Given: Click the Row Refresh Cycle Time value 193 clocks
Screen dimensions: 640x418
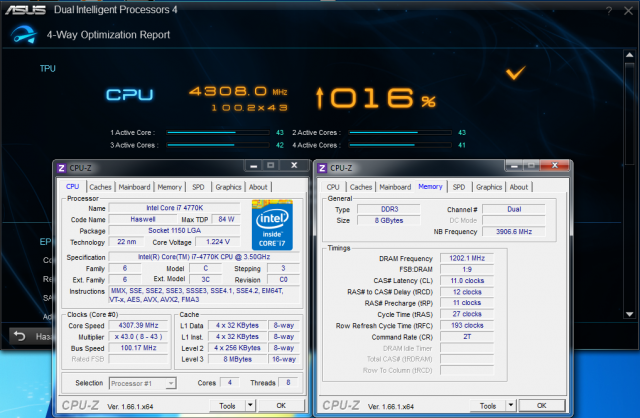Looking at the screenshot, I should [467, 326].
